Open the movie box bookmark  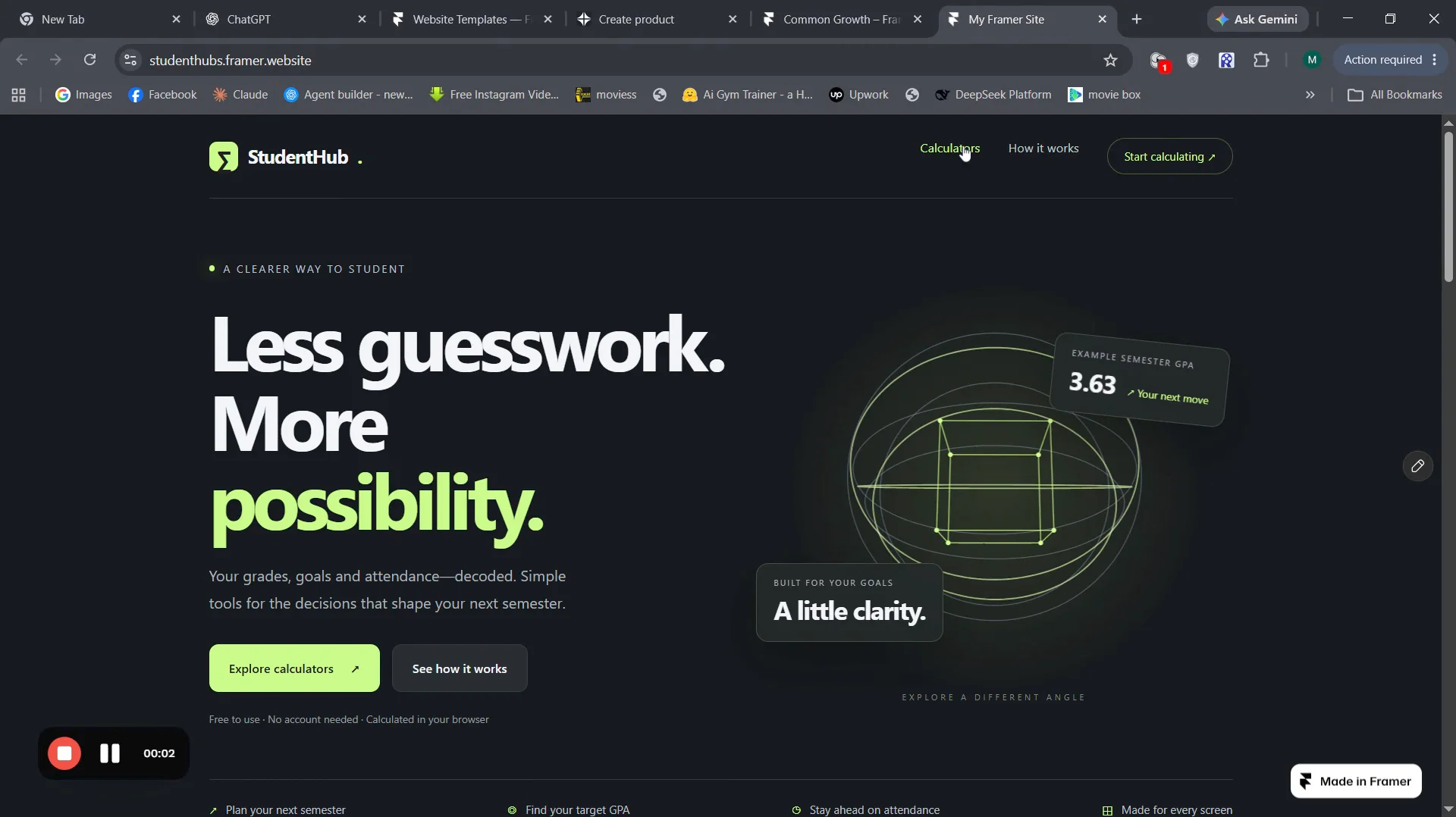click(1104, 95)
